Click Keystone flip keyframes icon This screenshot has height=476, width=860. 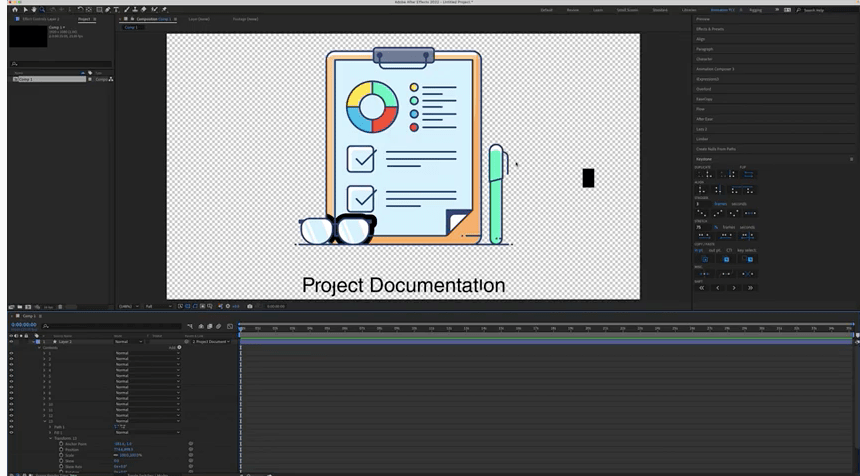pyautogui.click(x=748, y=174)
